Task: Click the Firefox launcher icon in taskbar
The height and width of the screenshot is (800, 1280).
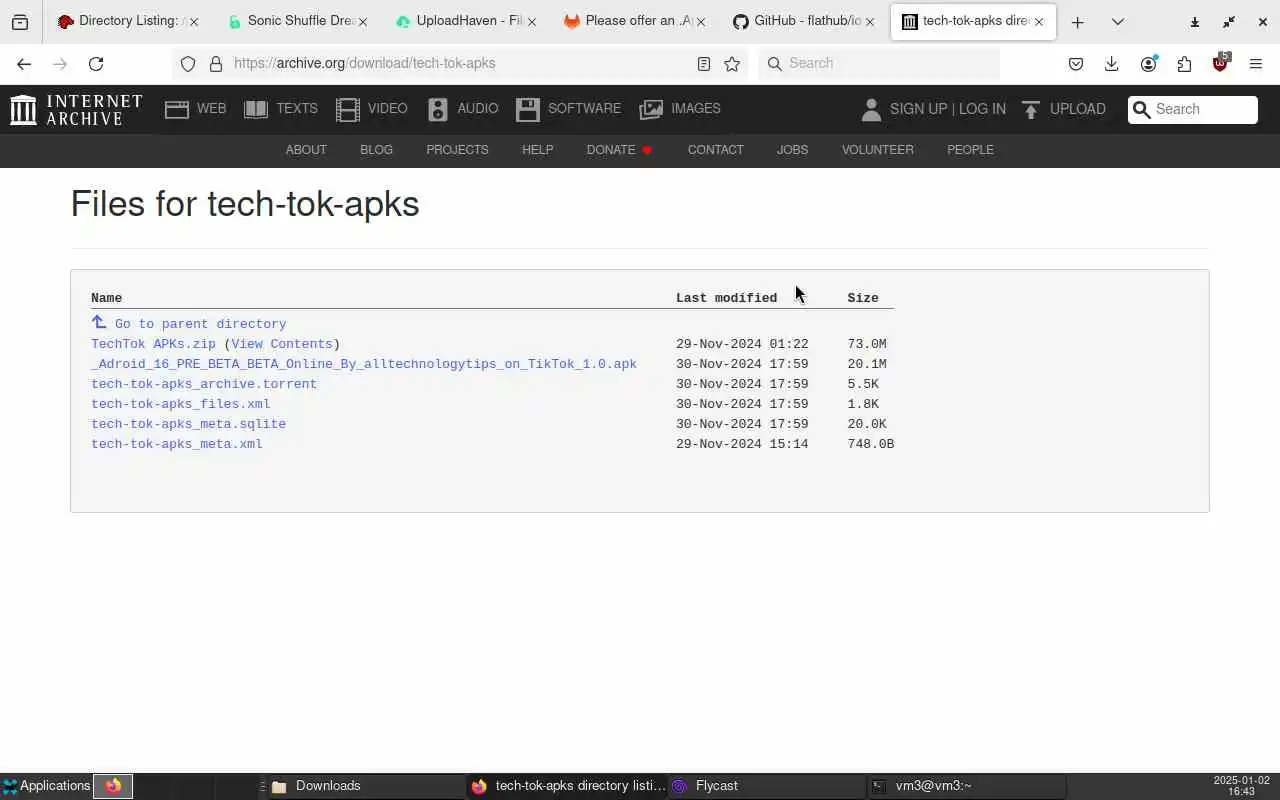Action: 113,786
